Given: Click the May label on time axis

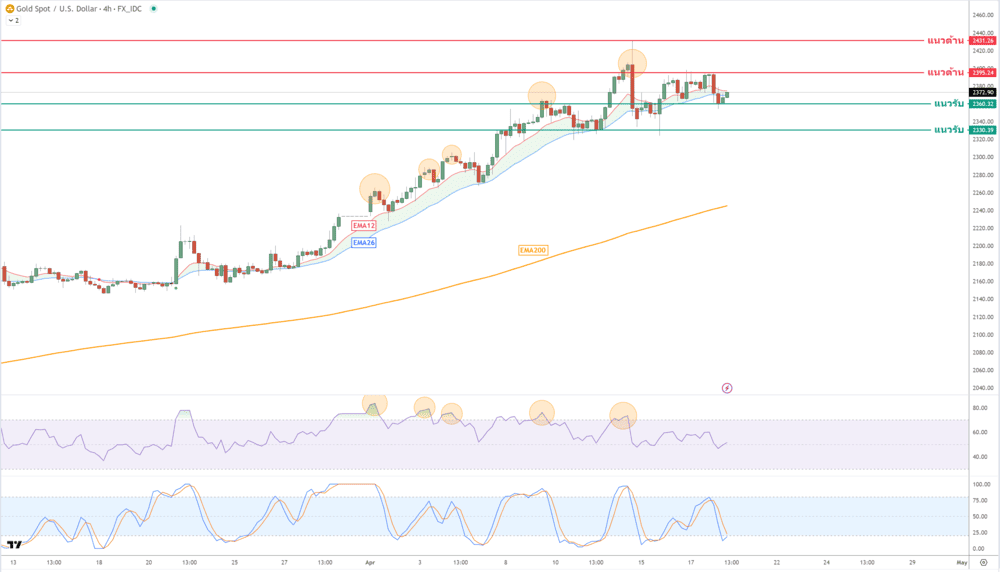Looking at the screenshot, I should (x=960, y=563).
